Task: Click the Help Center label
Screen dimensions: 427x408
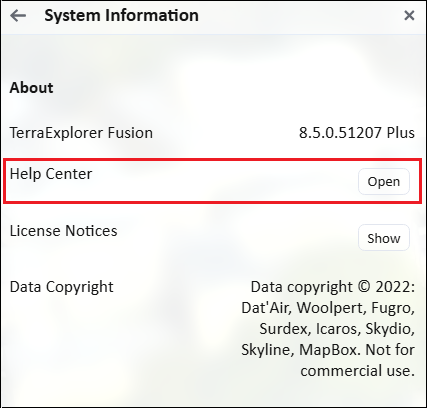Action: 51,174
